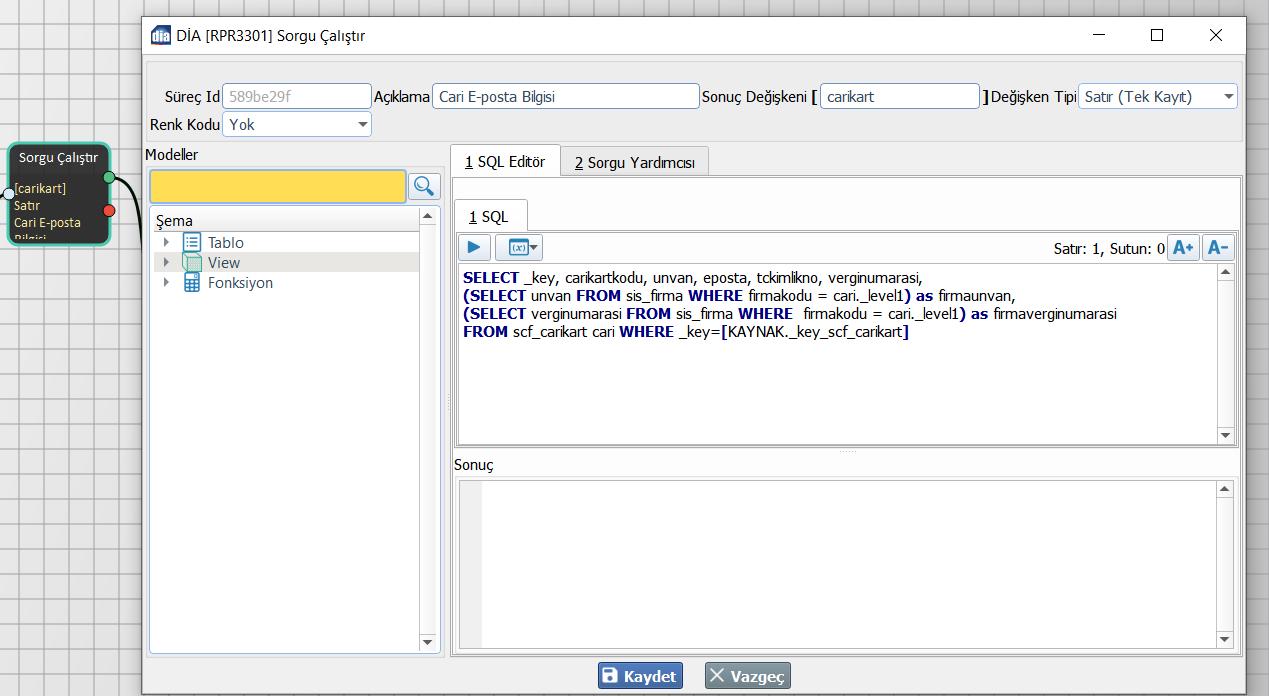Select the View cube icon
The image size is (1269, 696).
pos(192,263)
